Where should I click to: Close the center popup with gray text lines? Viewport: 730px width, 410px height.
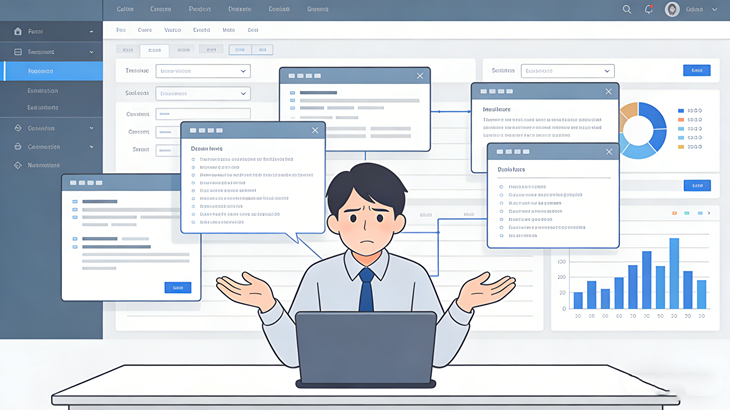(x=420, y=76)
